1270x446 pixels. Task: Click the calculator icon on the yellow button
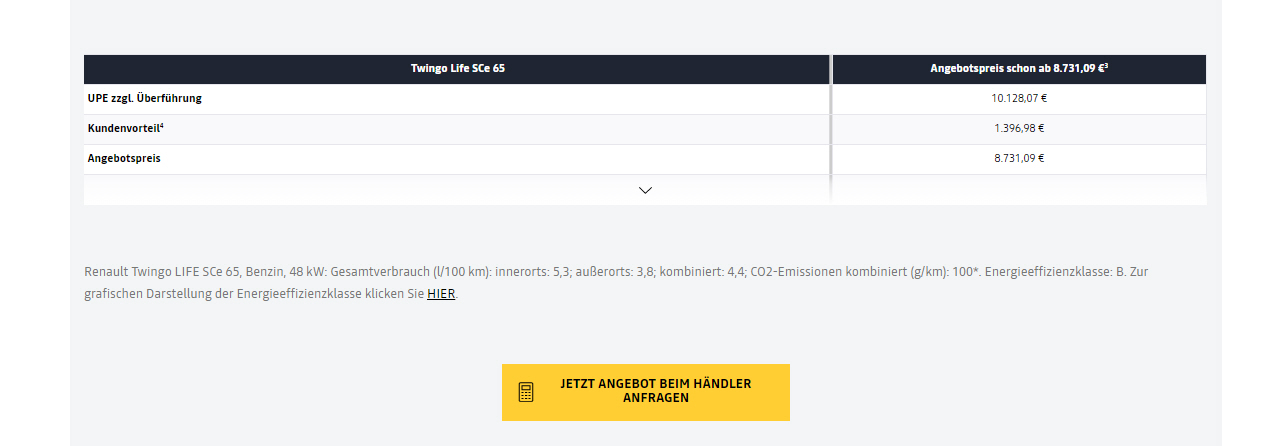[526, 392]
